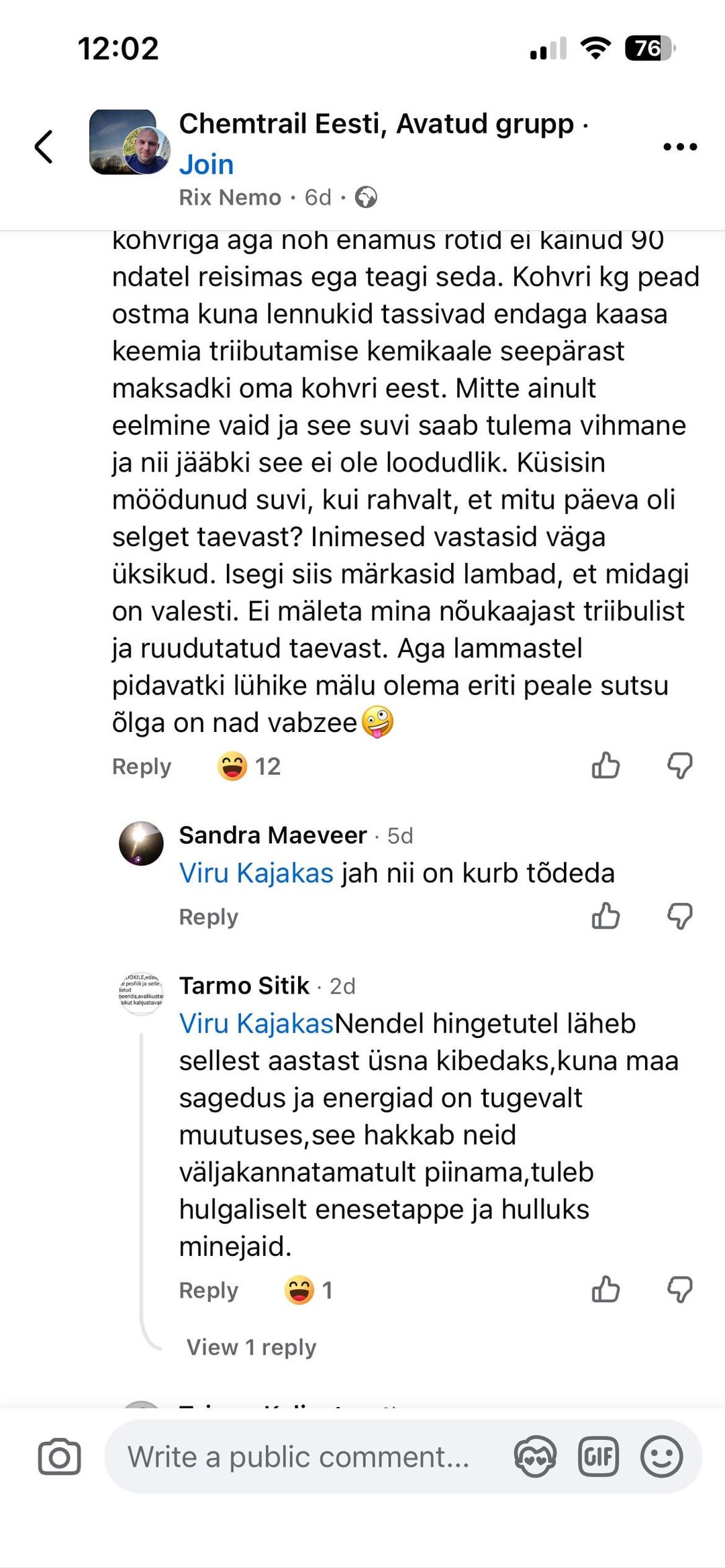This screenshot has height=1568, width=725.
Task: Thumbs up Tarmo Sitik's comment
Action: point(606,1289)
